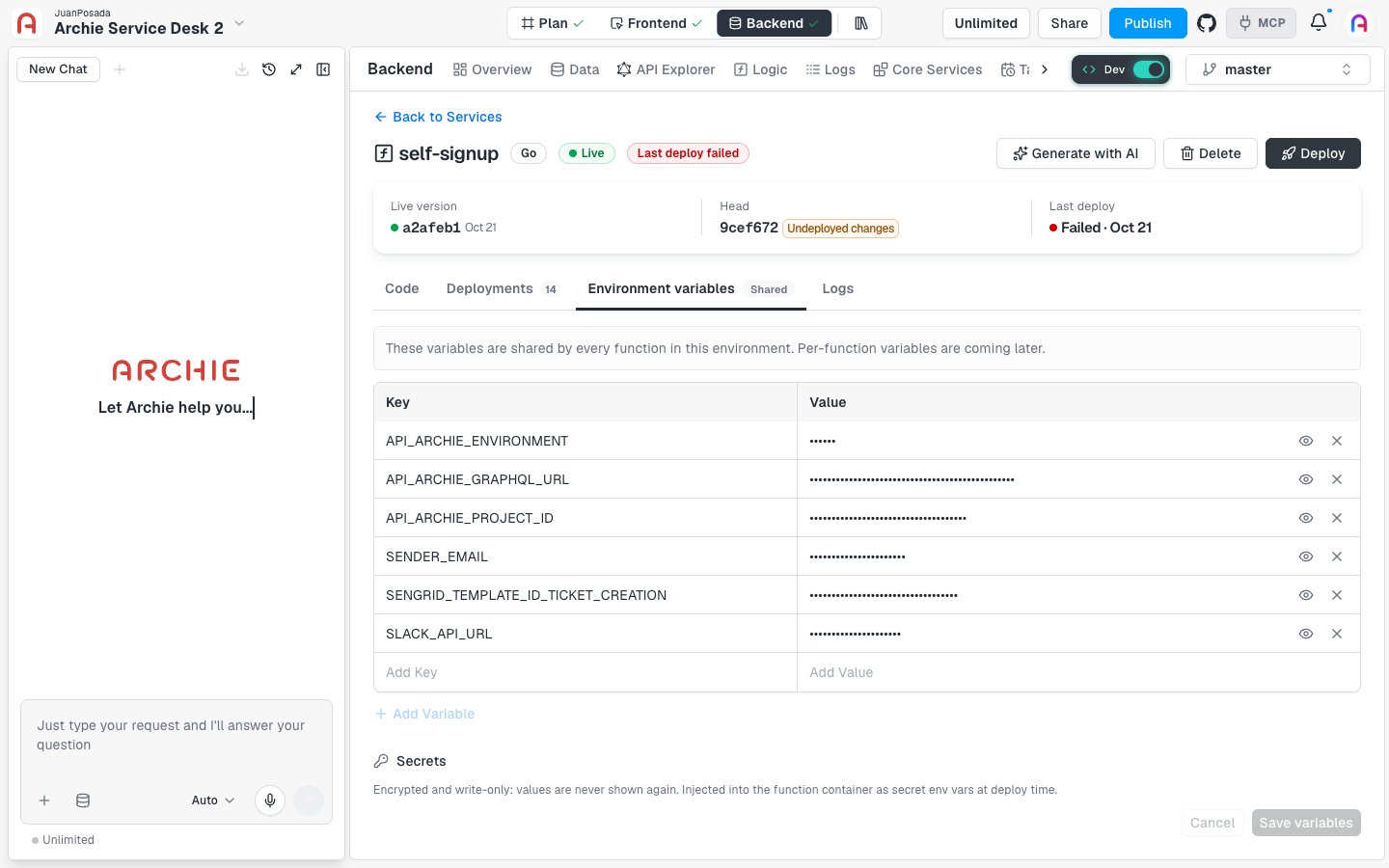Open notifications bell
The image size is (1389, 868).
point(1319,22)
